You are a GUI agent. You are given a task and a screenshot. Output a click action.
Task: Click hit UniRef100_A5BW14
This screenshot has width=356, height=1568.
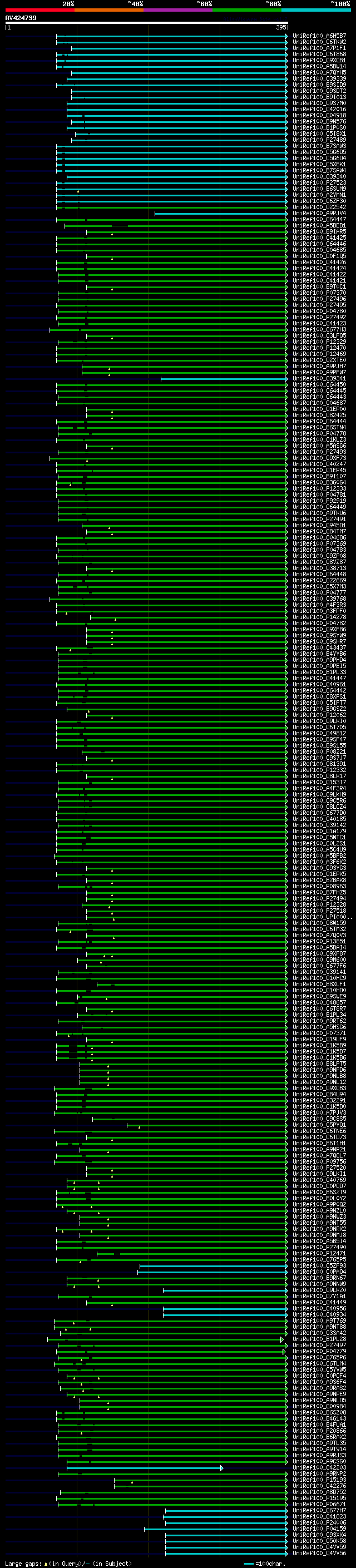click(x=319, y=66)
